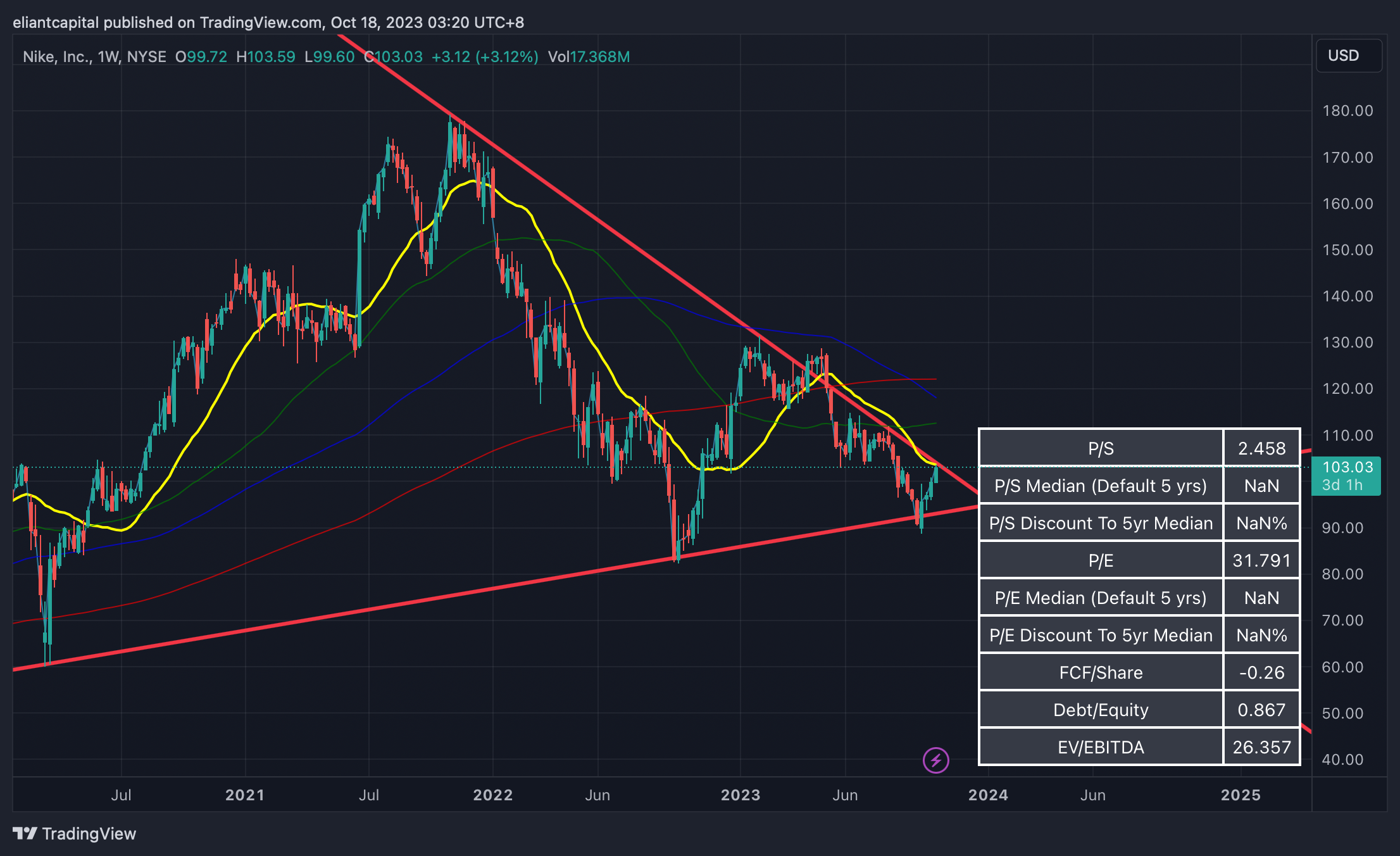Click the P/E row in table

click(x=1101, y=560)
